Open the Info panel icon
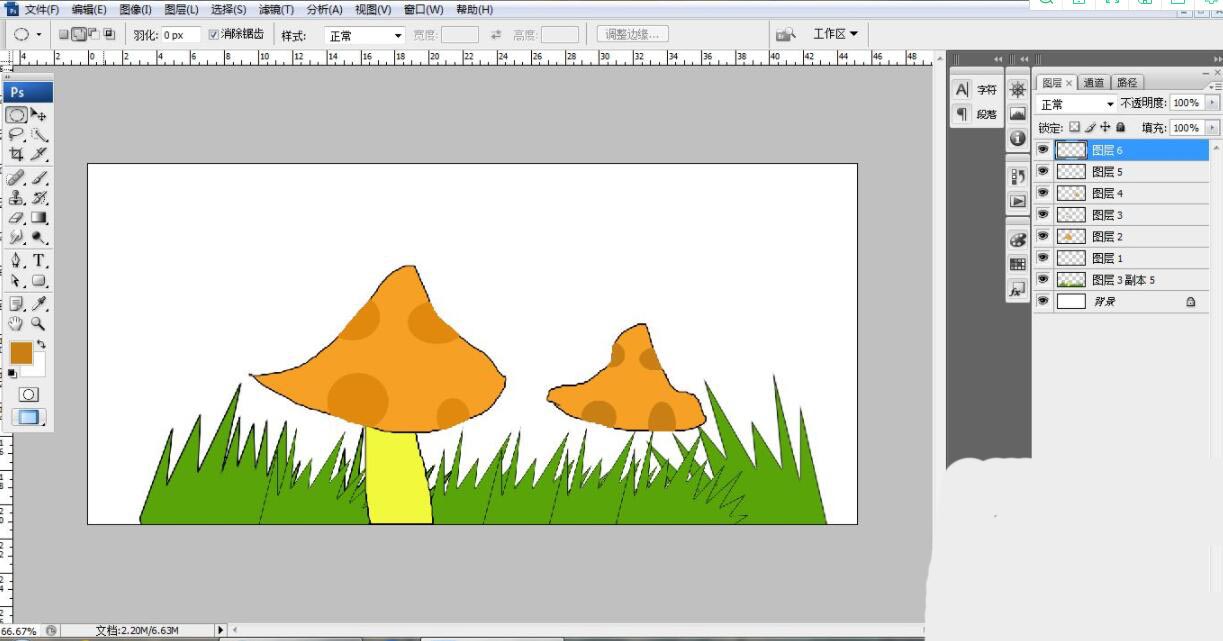Viewport: 1223px width, 641px height. [x=1018, y=138]
